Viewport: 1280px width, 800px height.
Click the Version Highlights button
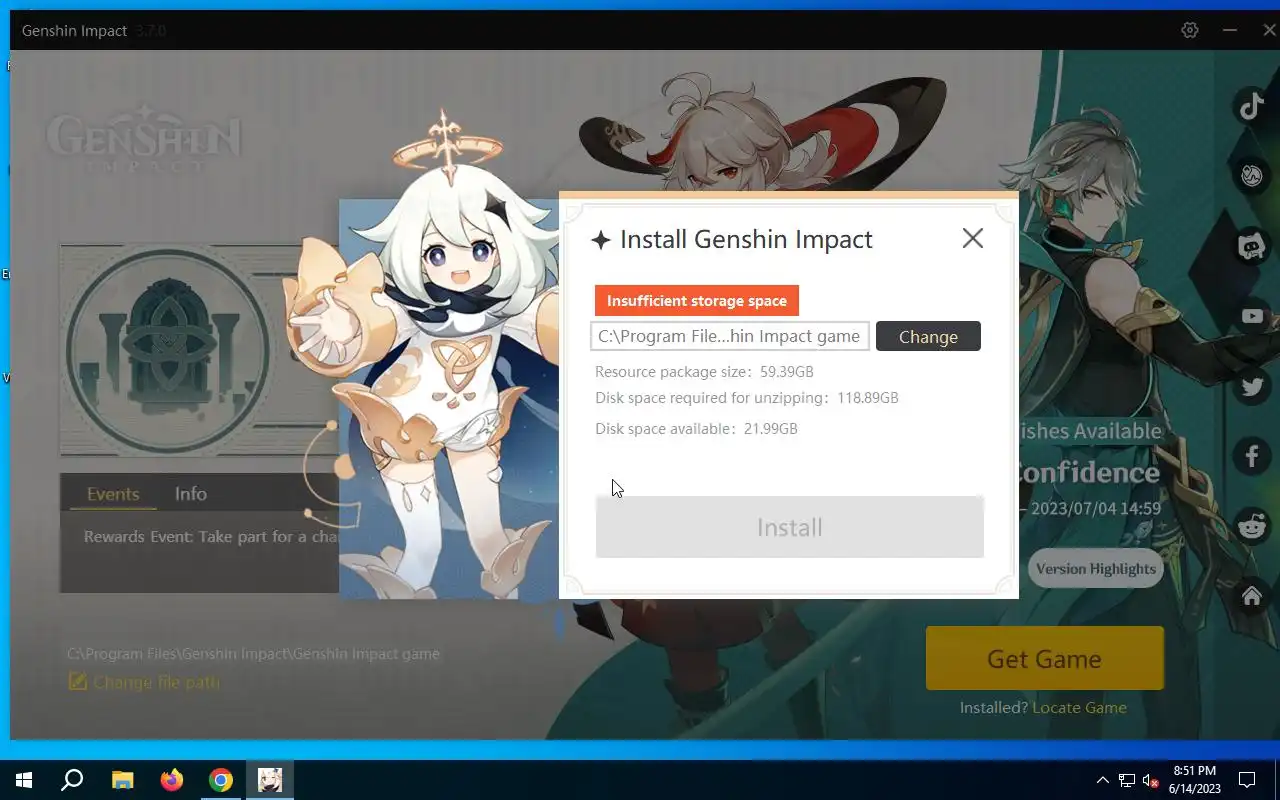[1096, 568]
